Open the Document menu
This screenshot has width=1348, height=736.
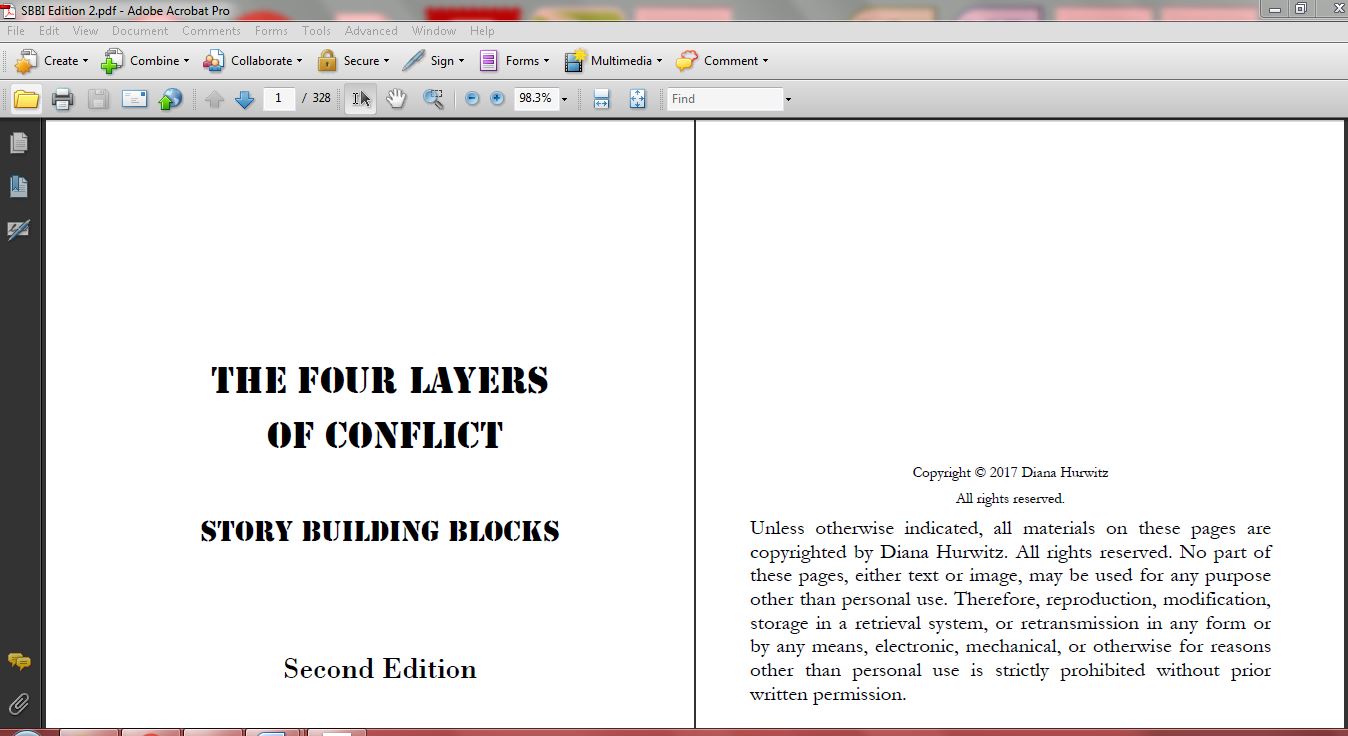(x=140, y=31)
